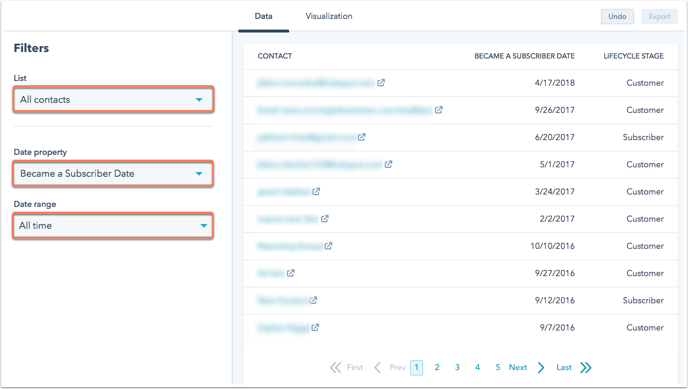The height and width of the screenshot is (389, 688).
Task: Open the All time date range dropdown
Action: coord(113,225)
